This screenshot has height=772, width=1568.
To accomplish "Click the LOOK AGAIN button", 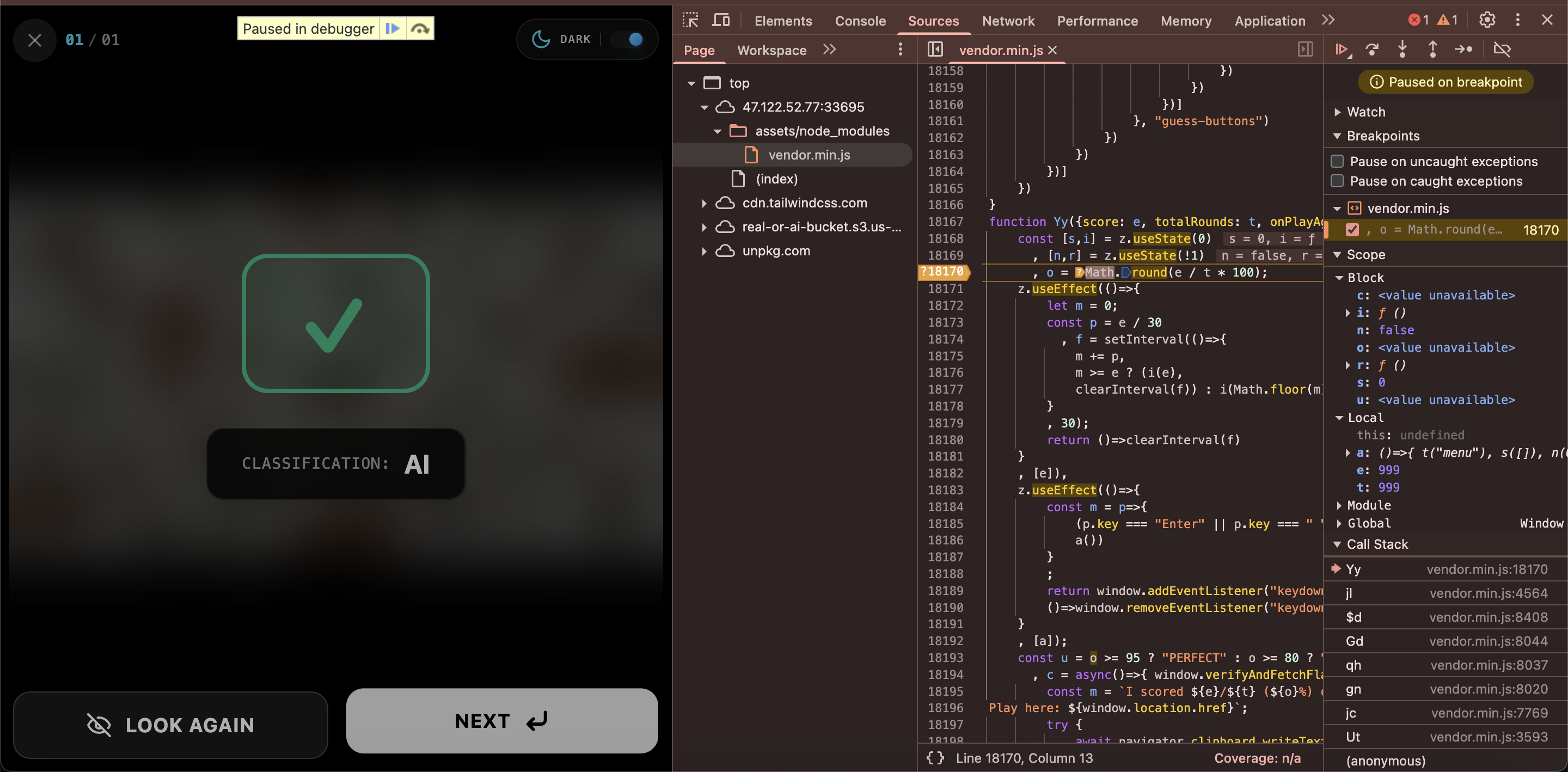I will pyautogui.click(x=170, y=725).
